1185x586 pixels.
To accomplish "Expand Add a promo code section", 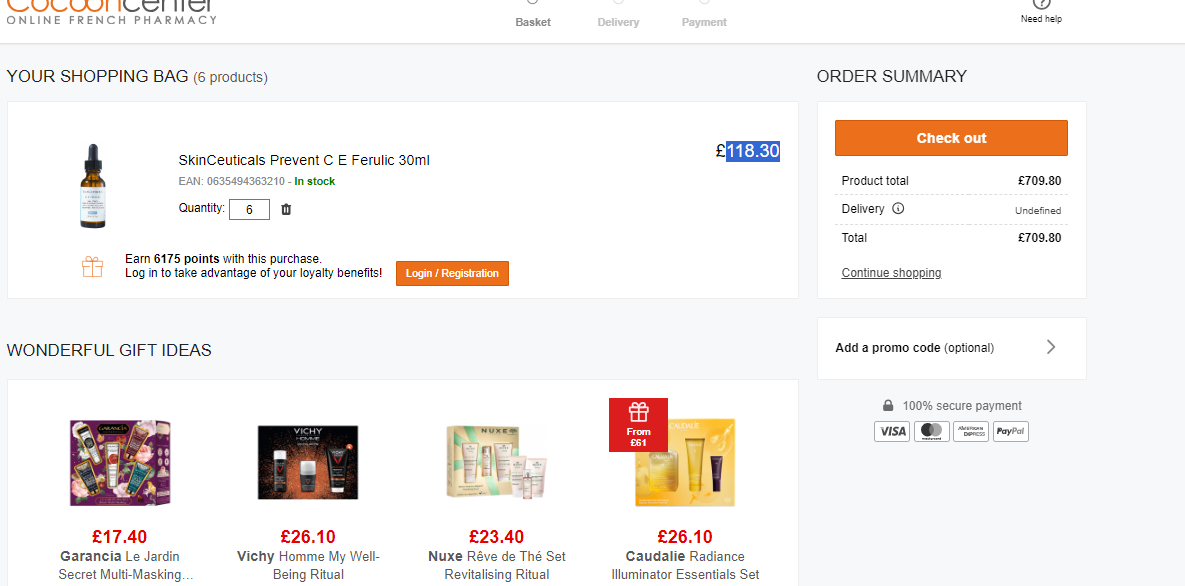I will click(951, 348).
